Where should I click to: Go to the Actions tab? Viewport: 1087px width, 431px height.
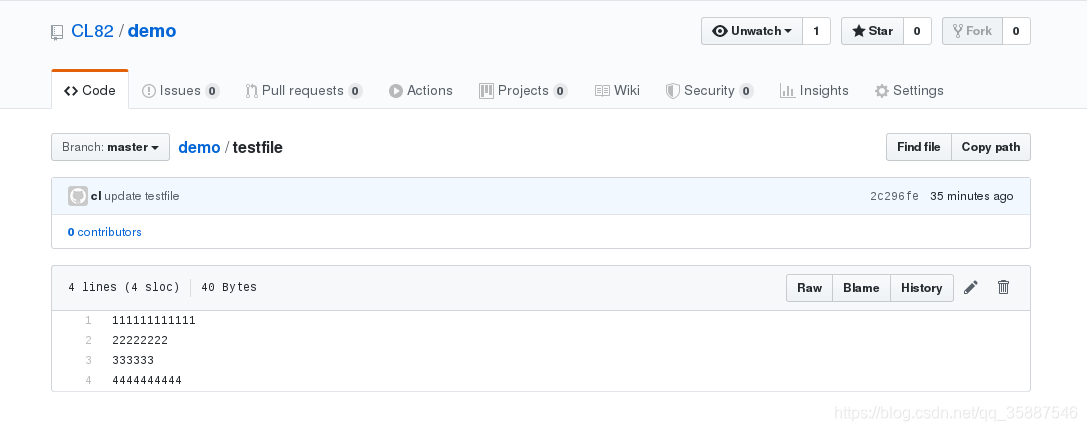point(421,91)
